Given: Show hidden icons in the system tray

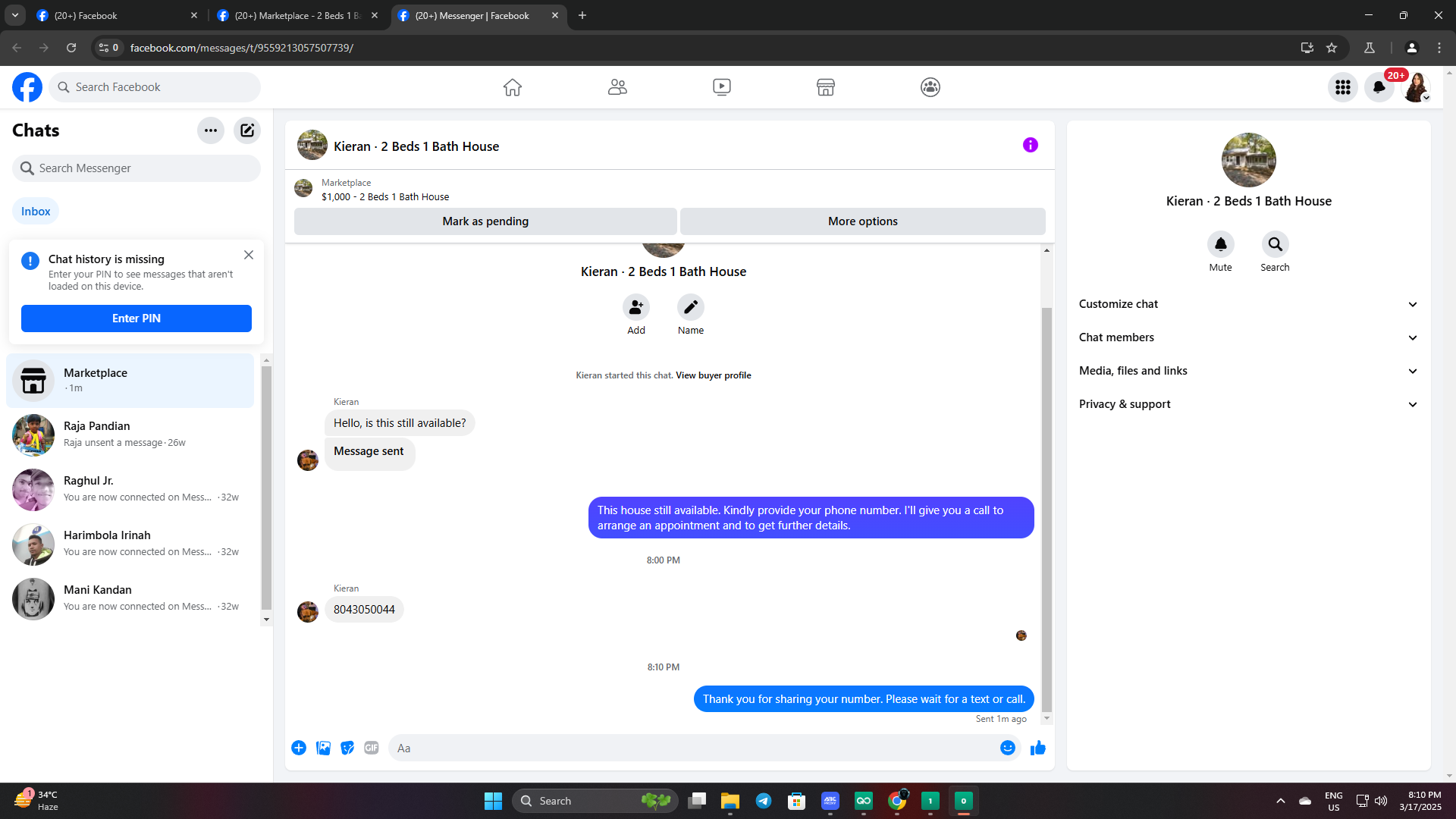Looking at the screenshot, I should (x=1281, y=801).
